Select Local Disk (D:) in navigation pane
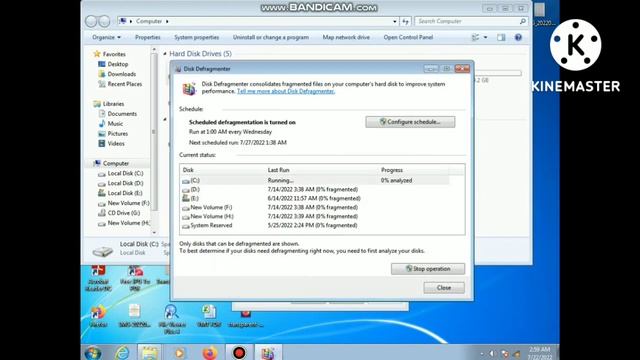 (125, 183)
